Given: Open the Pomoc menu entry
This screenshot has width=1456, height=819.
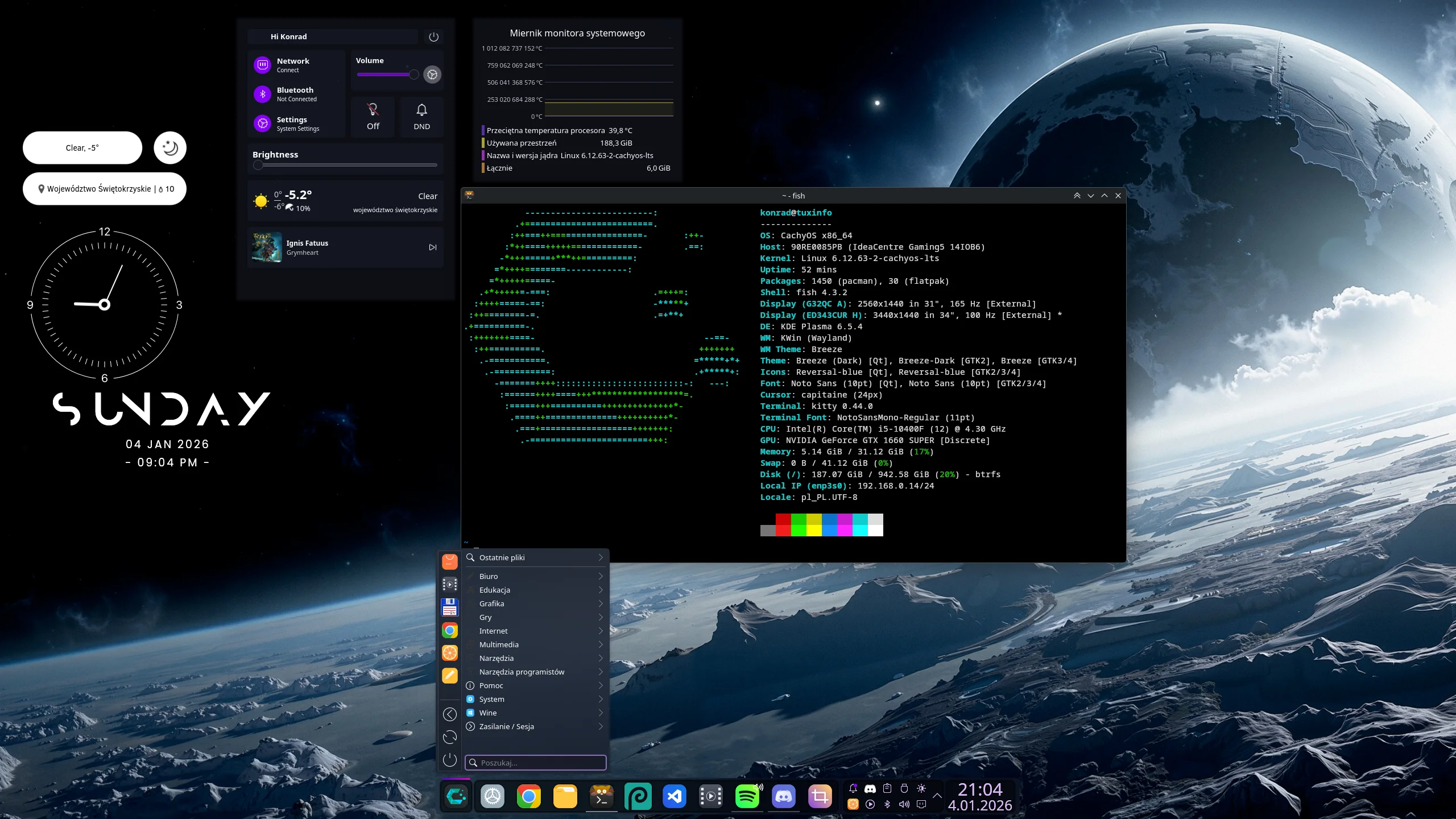Looking at the screenshot, I should (535, 685).
